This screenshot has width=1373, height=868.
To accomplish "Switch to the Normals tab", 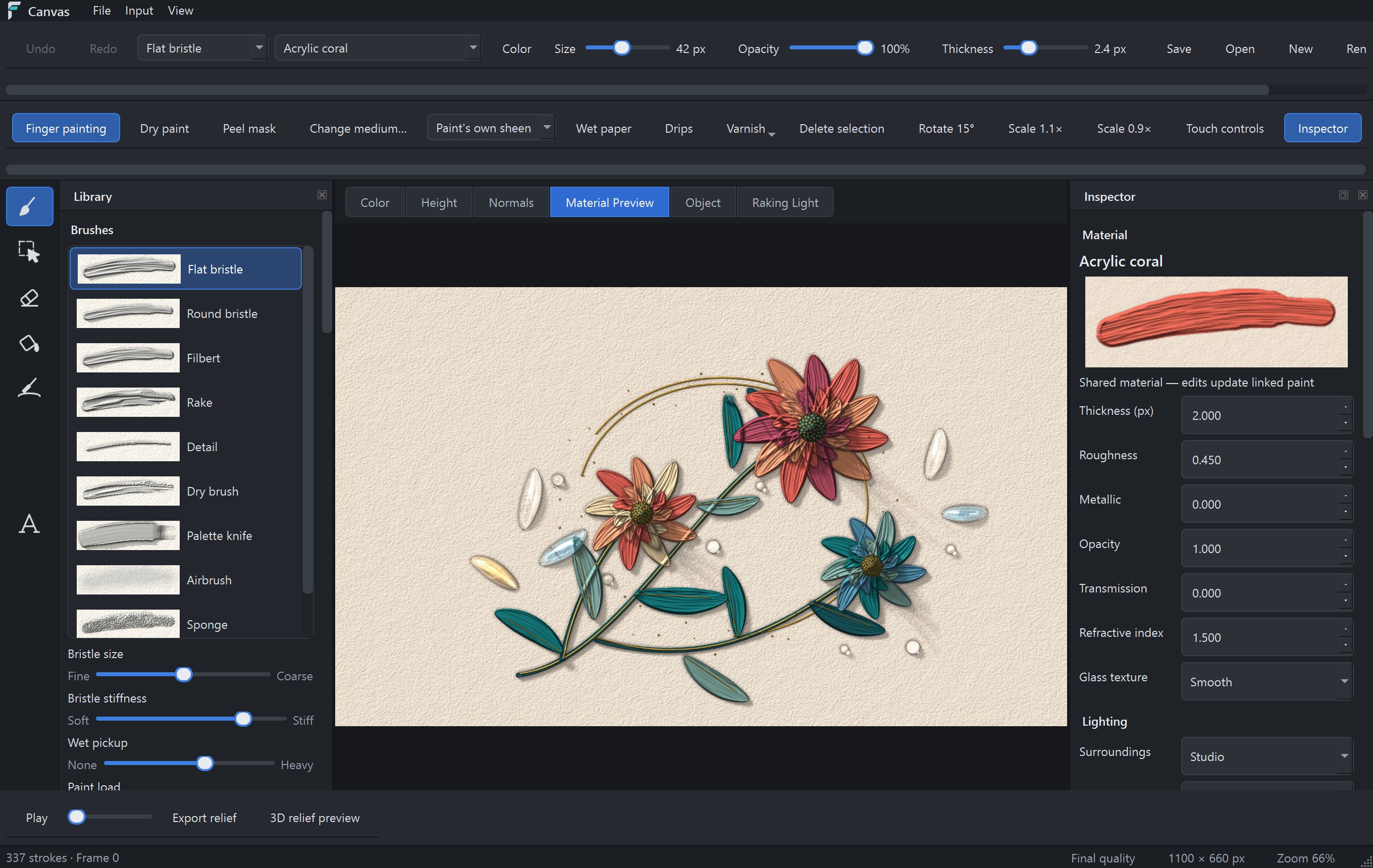I will (x=511, y=202).
